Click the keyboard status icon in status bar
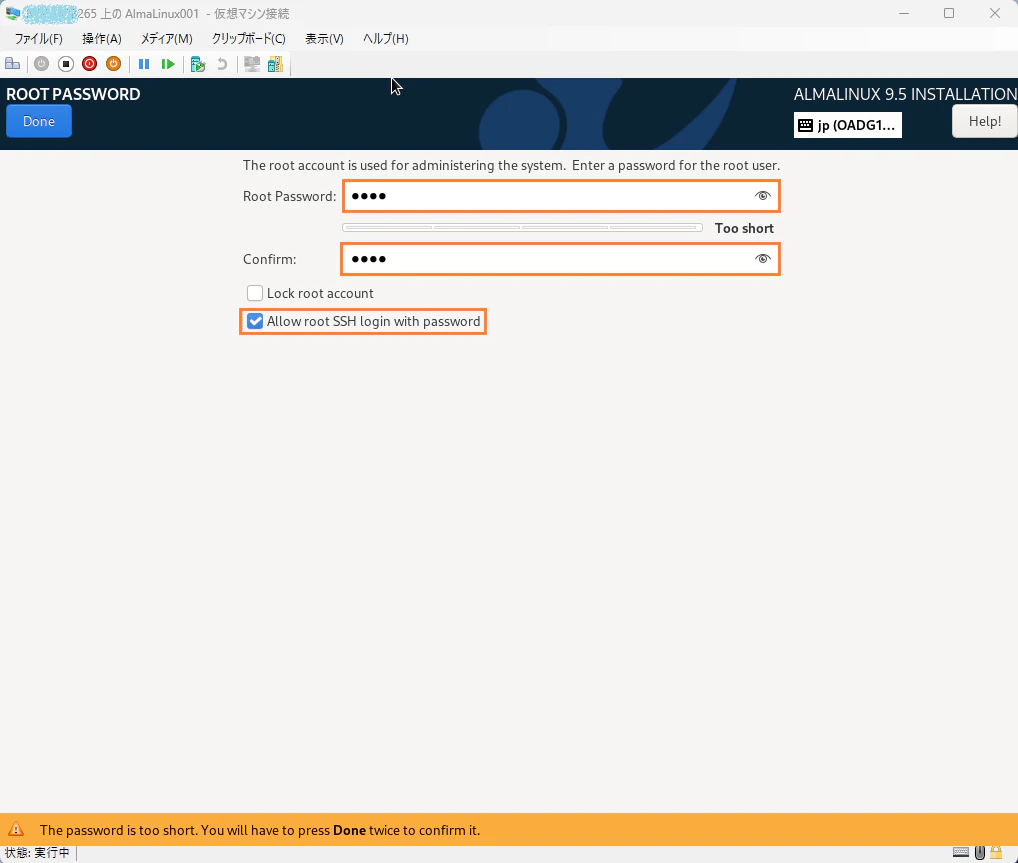 click(x=961, y=853)
